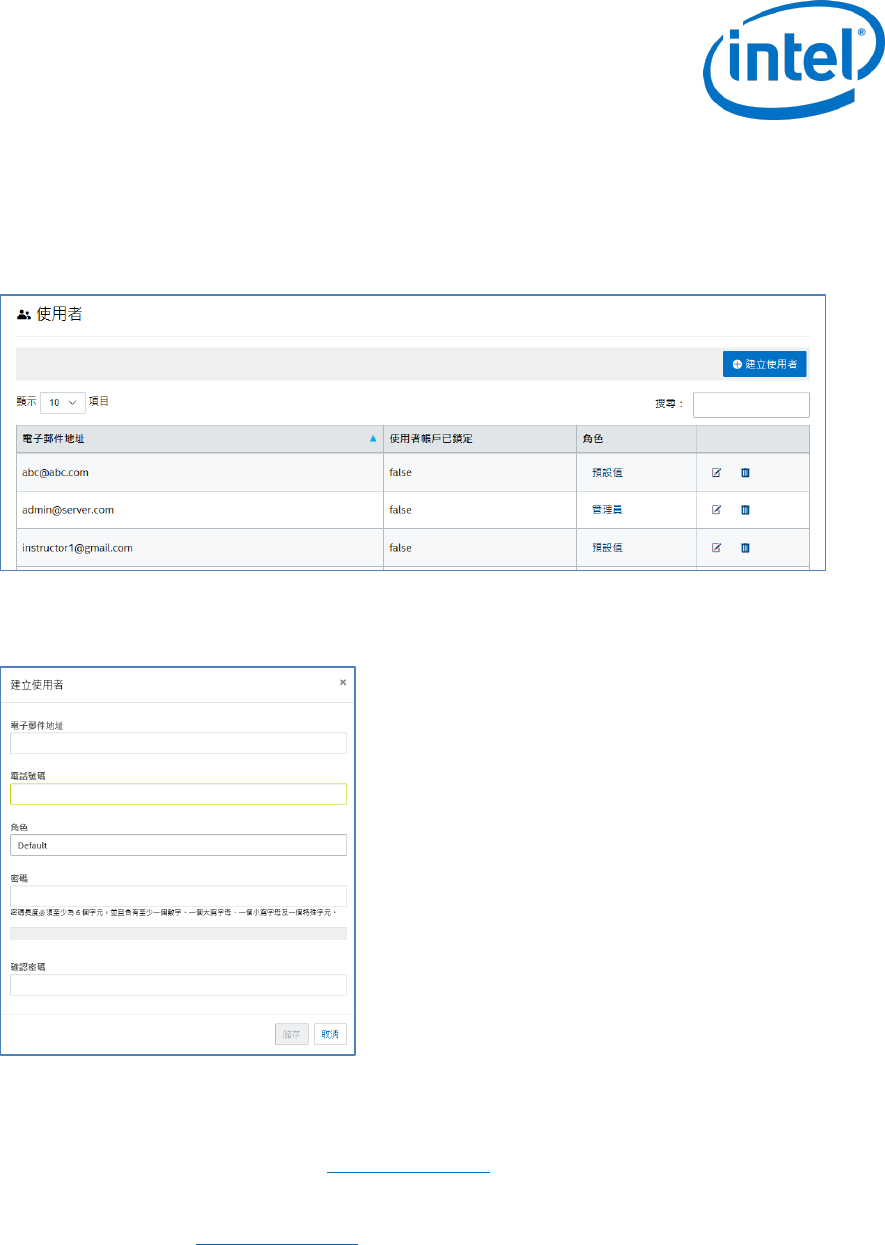Click the 電話號碼 input field

coord(178,794)
